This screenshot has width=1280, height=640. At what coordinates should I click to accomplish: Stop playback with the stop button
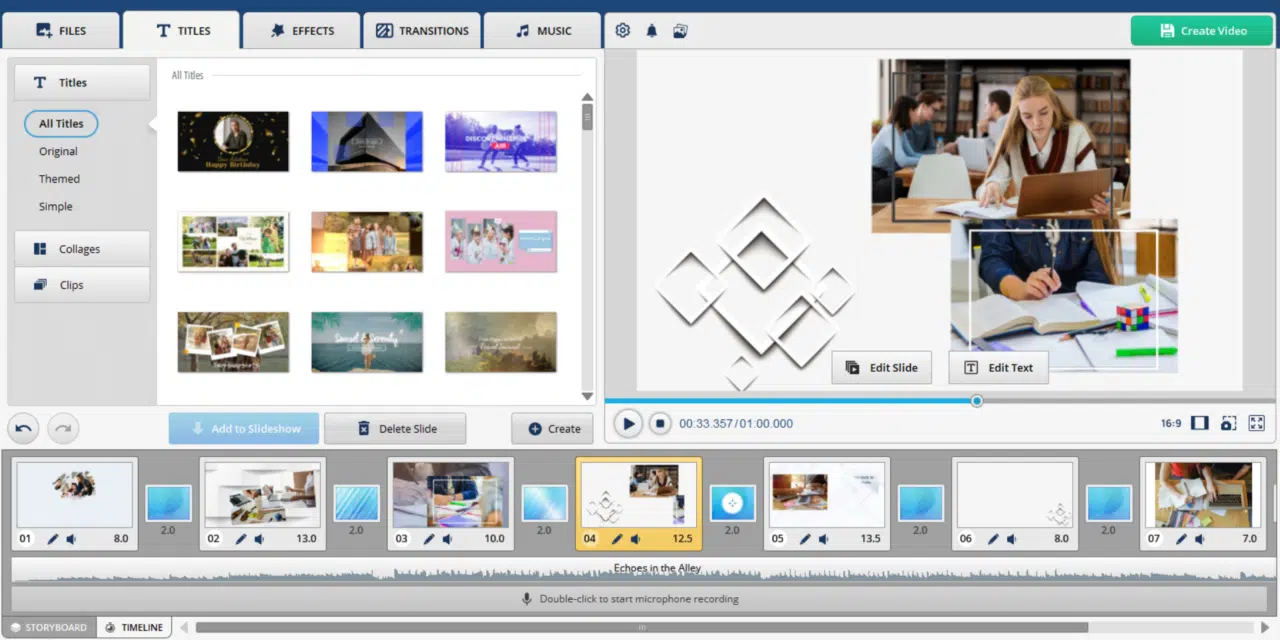pos(659,423)
